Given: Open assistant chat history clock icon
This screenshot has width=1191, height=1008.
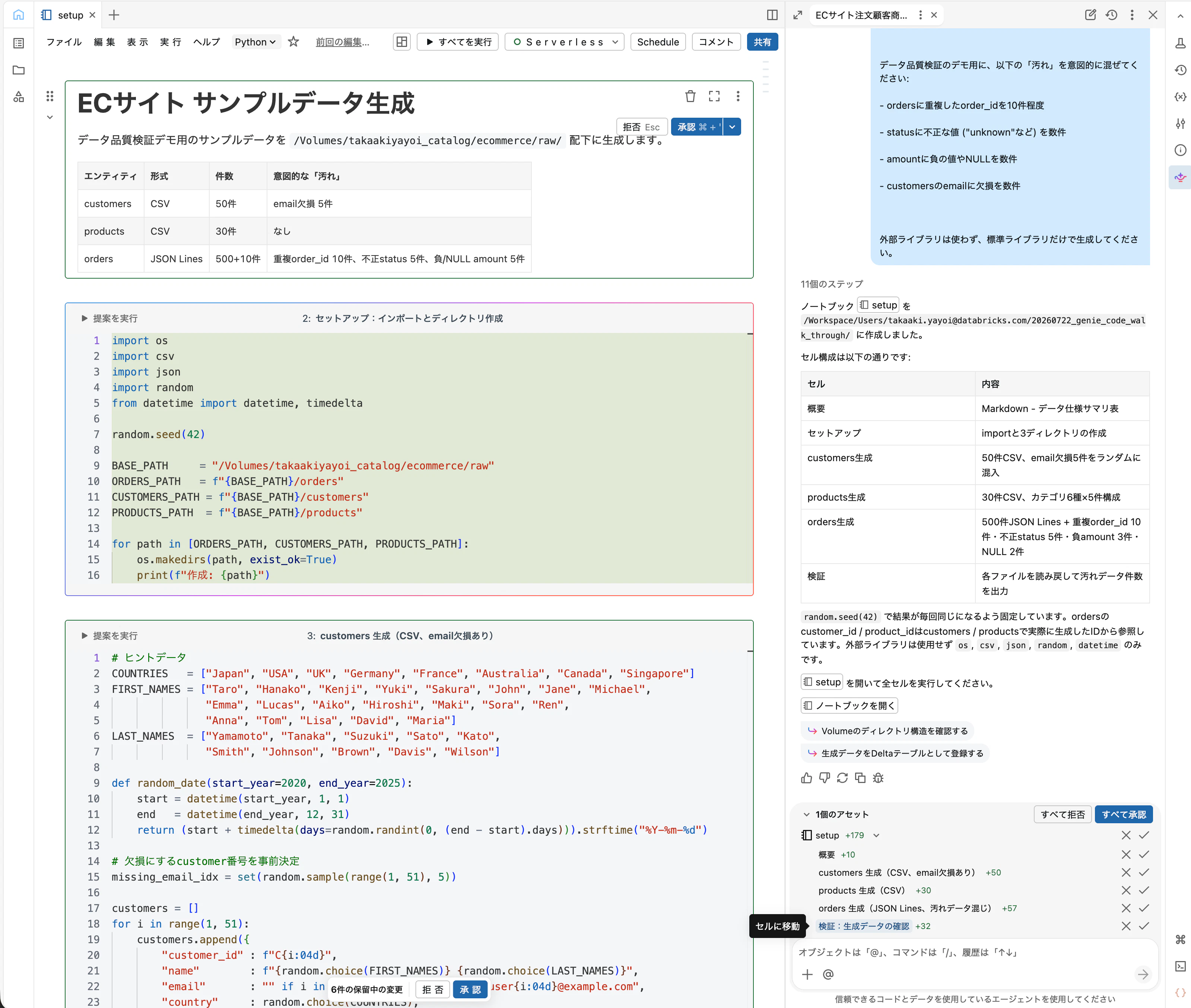Looking at the screenshot, I should (x=1111, y=15).
